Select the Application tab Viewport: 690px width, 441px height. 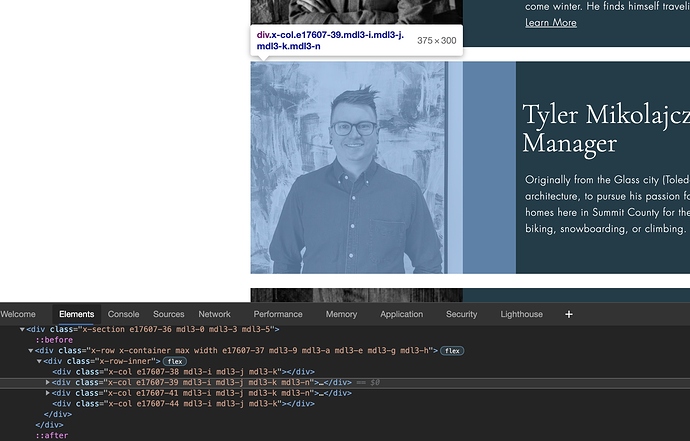pyautogui.click(x=401, y=314)
